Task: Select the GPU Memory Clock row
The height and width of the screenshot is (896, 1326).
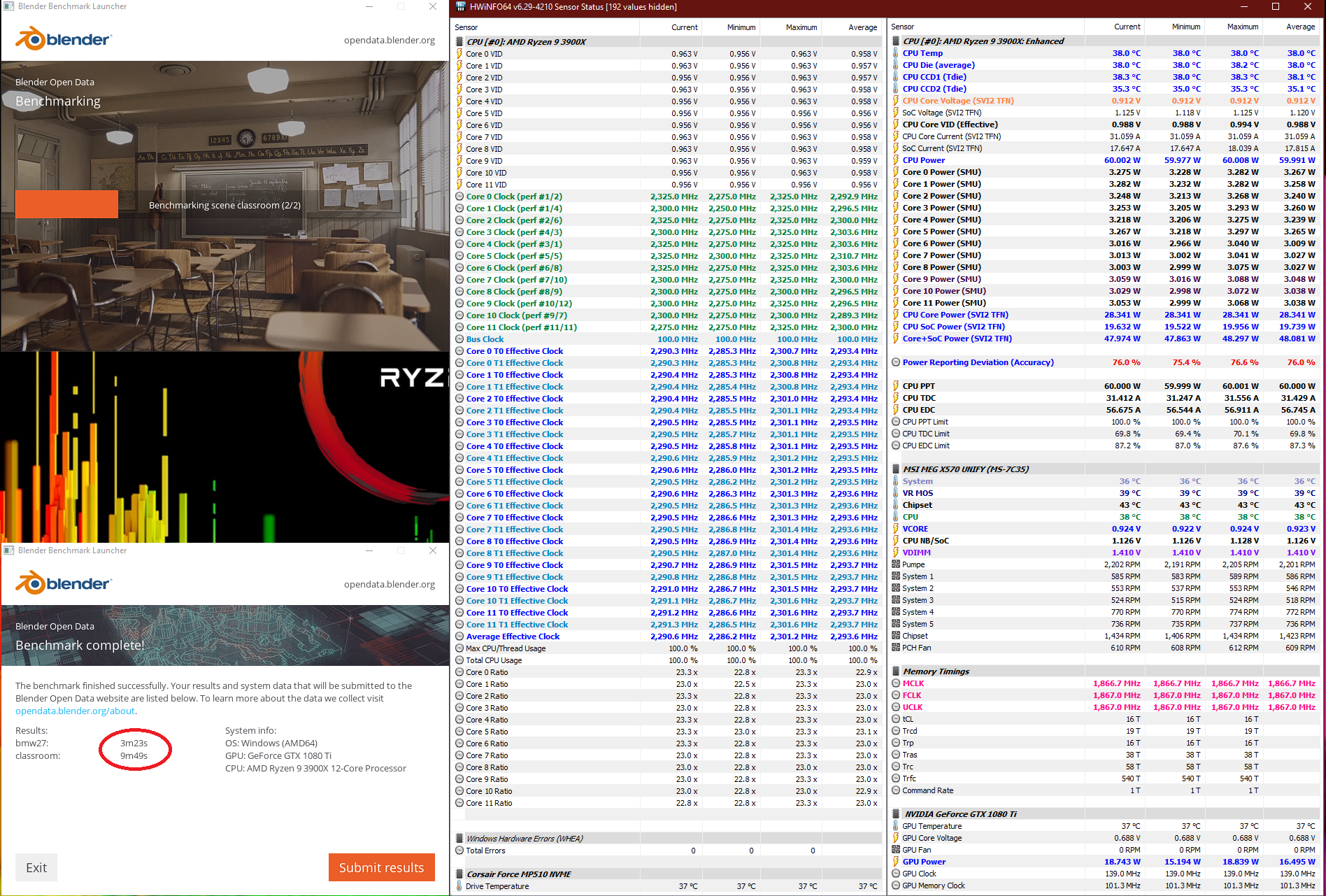Action: click(1105, 886)
